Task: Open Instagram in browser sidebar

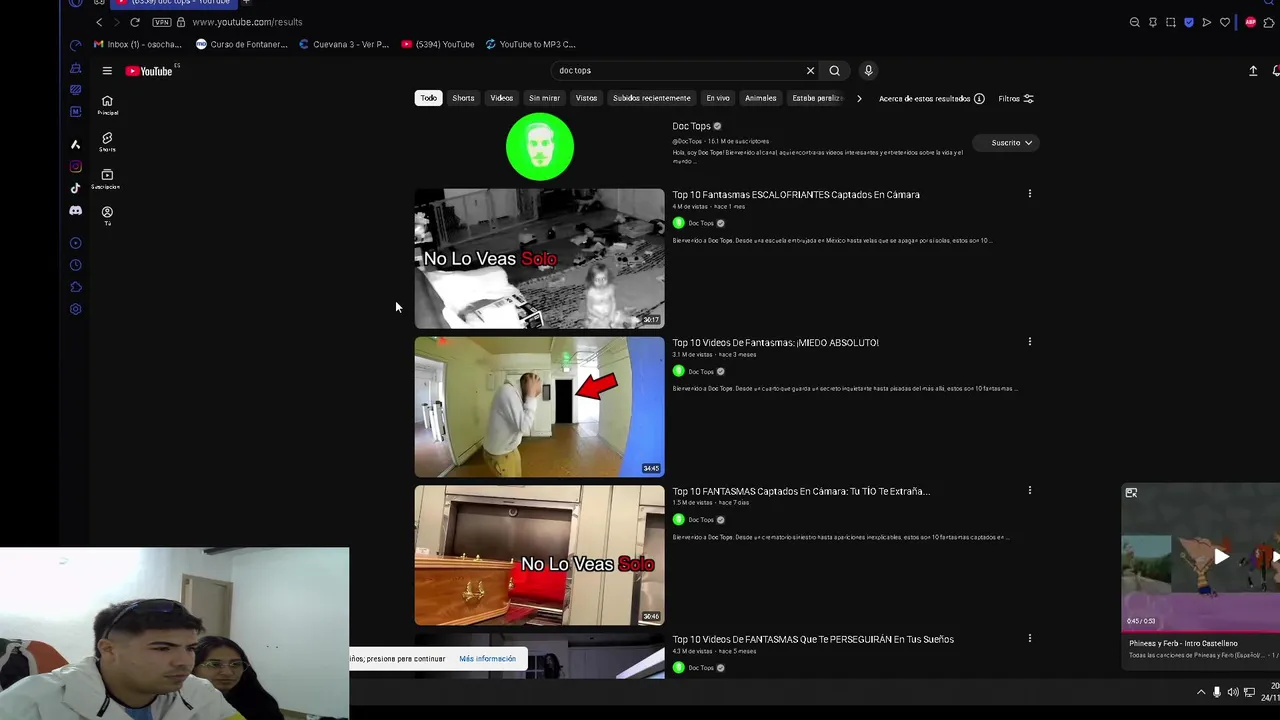Action: pos(75,167)
